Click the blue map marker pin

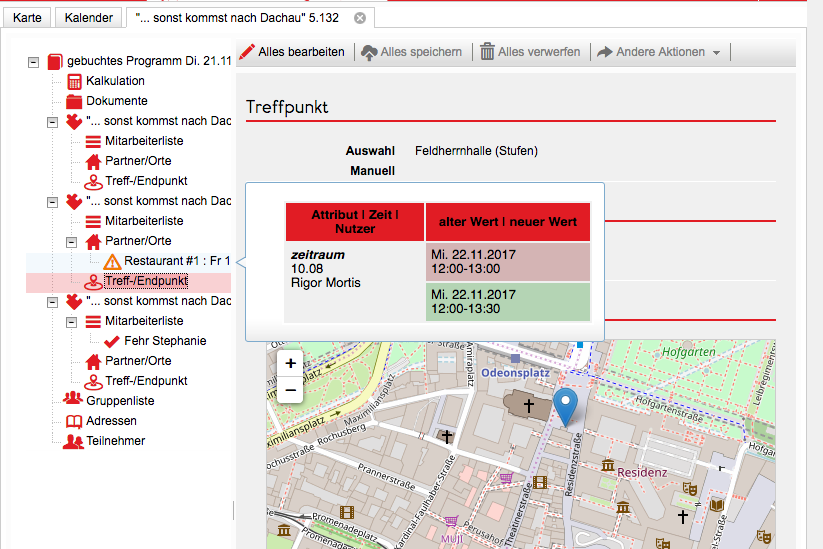[x=565, y=407]
